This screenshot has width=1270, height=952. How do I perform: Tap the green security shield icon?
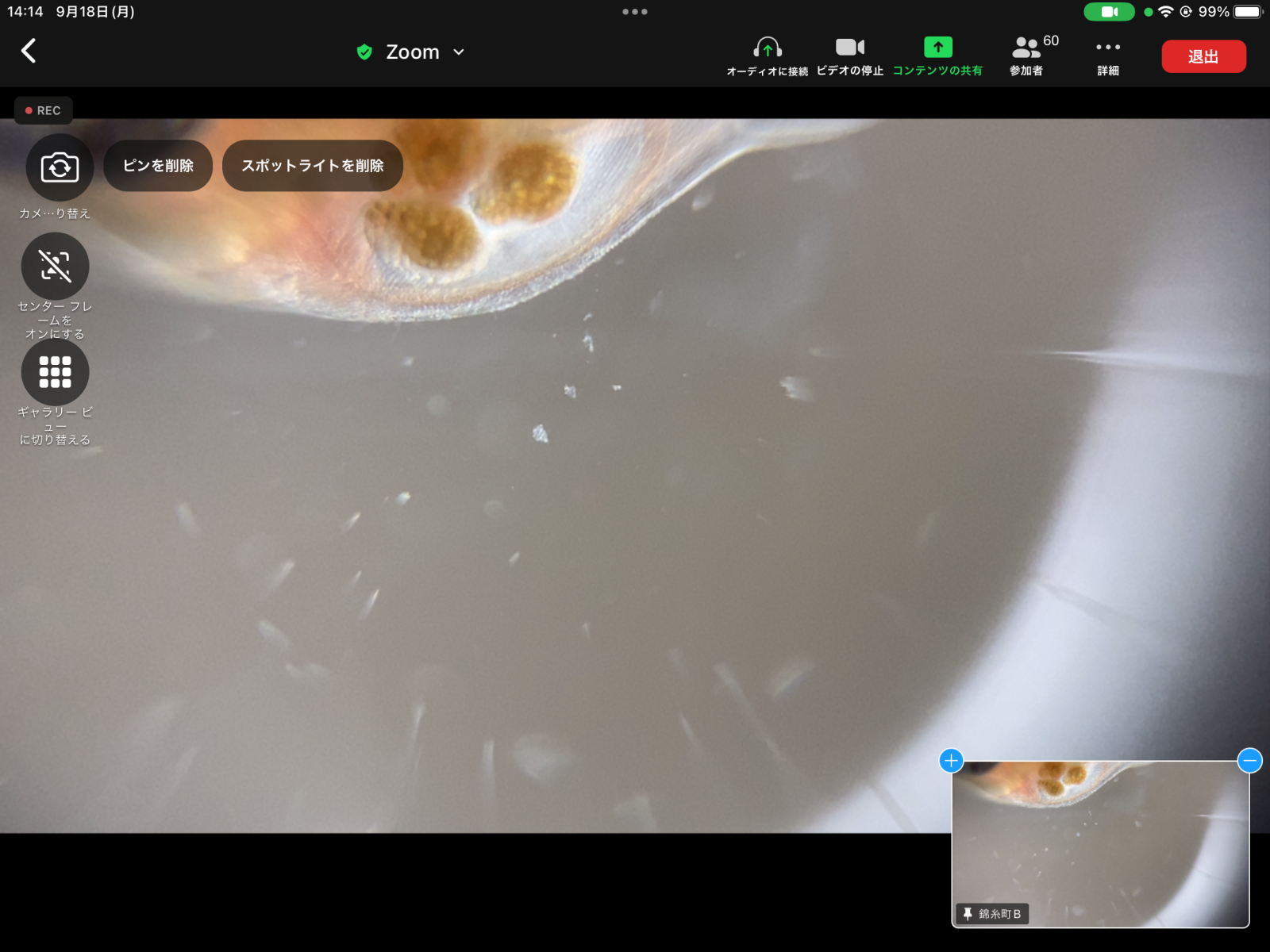coord(364,52)
